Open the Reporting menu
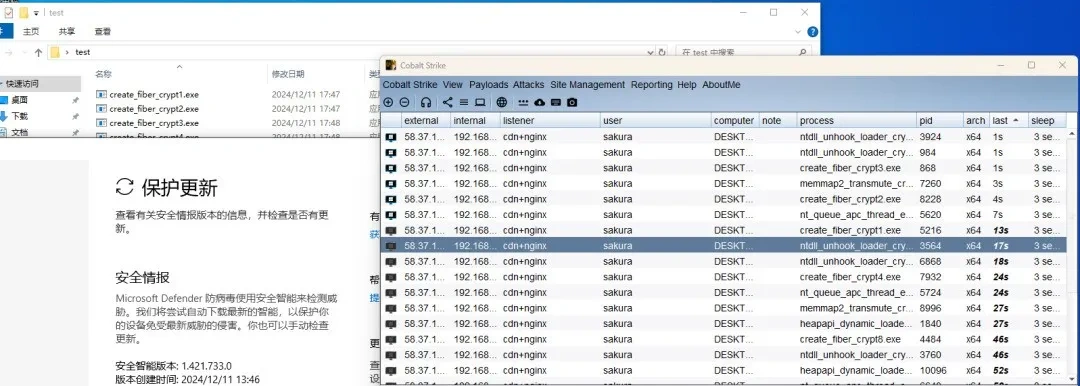This screenshot has width=1080, height=386. pos(652,85)
